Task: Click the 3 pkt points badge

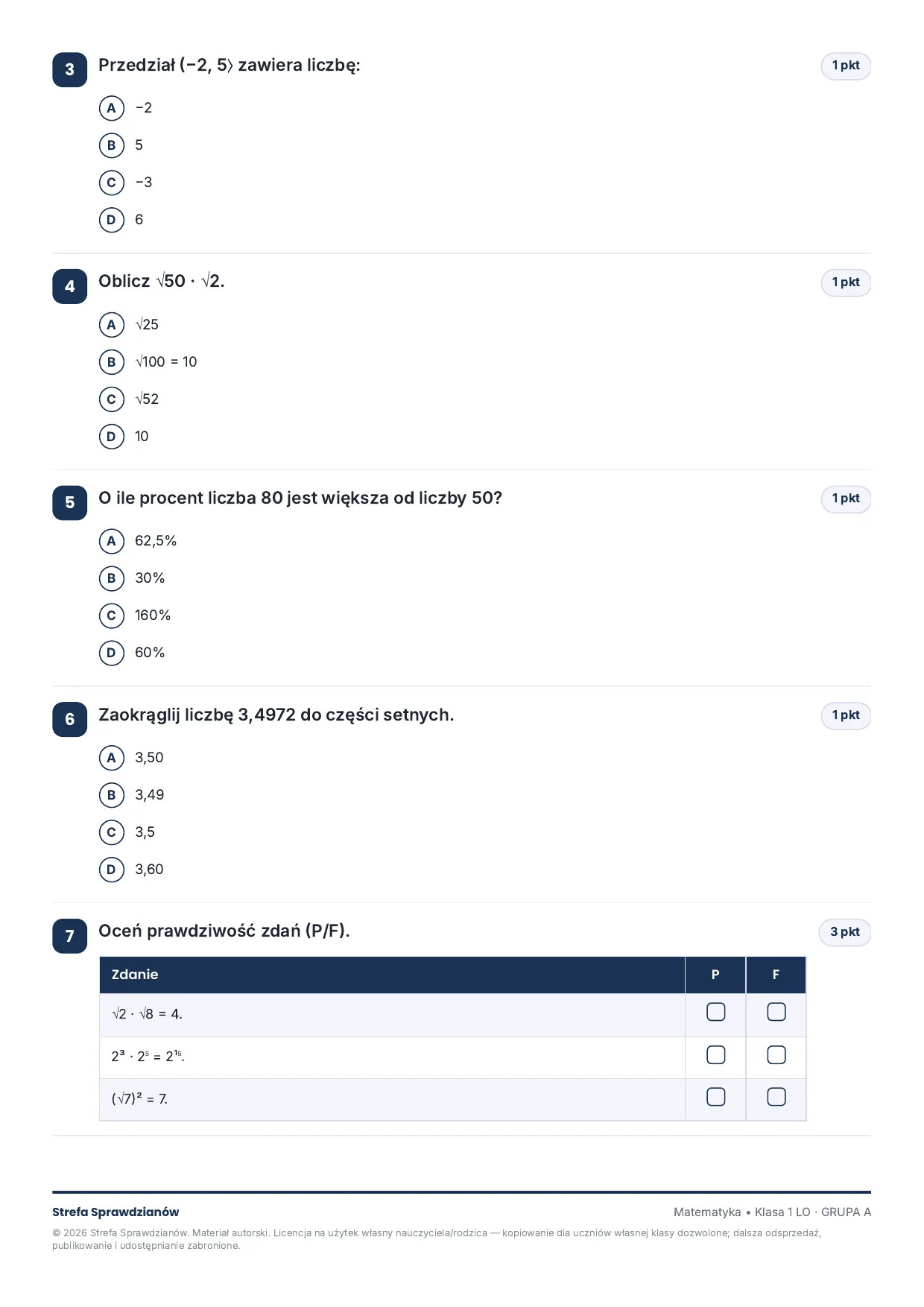Action: tap(845, 932)
